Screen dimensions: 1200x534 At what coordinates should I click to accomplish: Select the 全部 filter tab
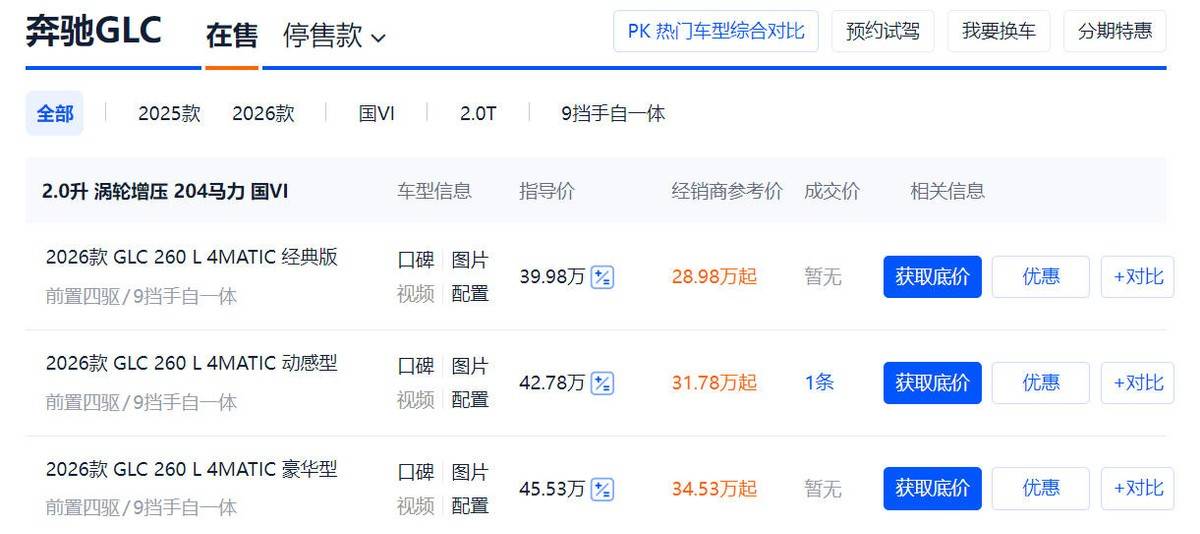coord(55,114)
